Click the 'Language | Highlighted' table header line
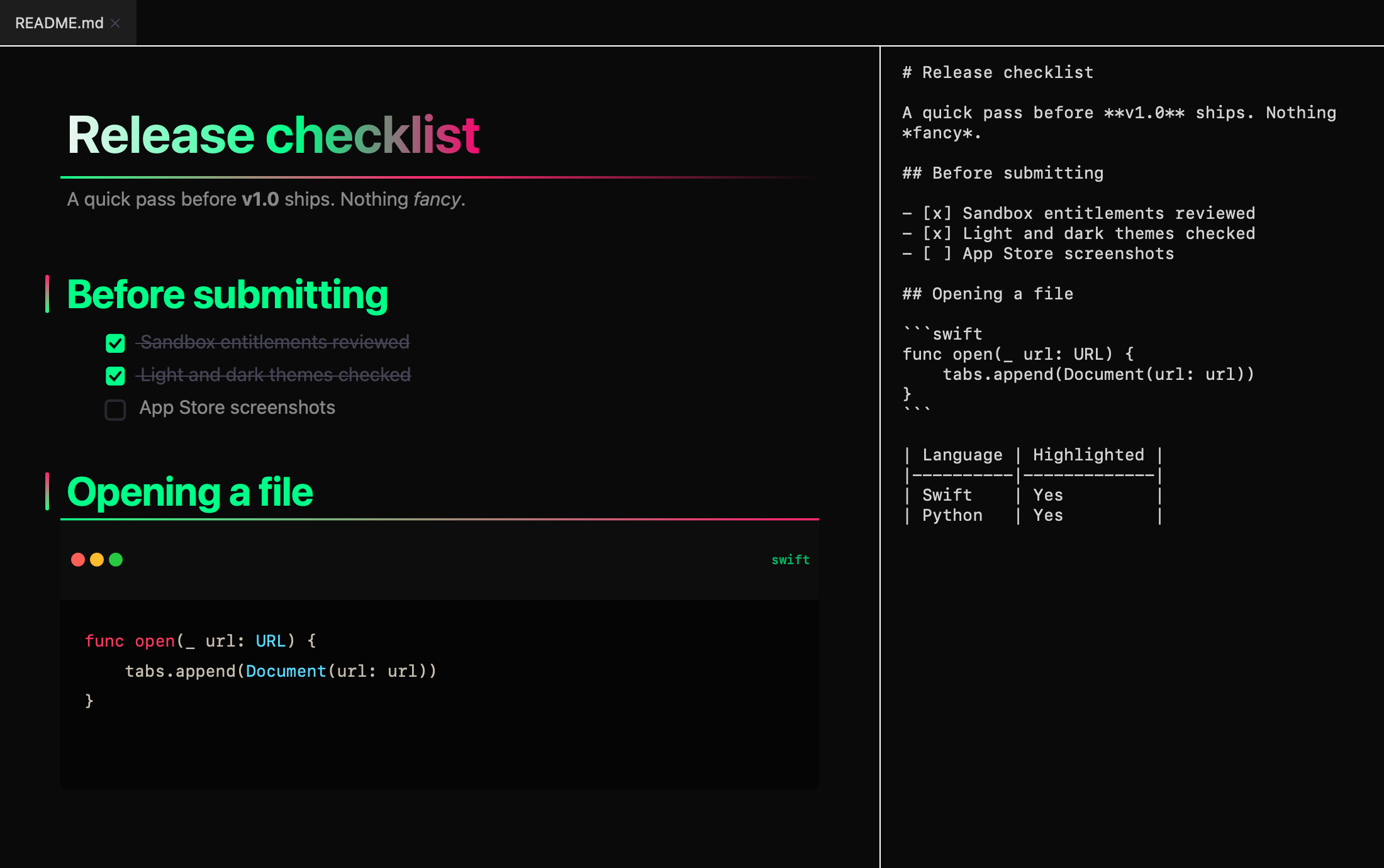This screenshot has height=868, width=1384. (x=1032, y=455)
